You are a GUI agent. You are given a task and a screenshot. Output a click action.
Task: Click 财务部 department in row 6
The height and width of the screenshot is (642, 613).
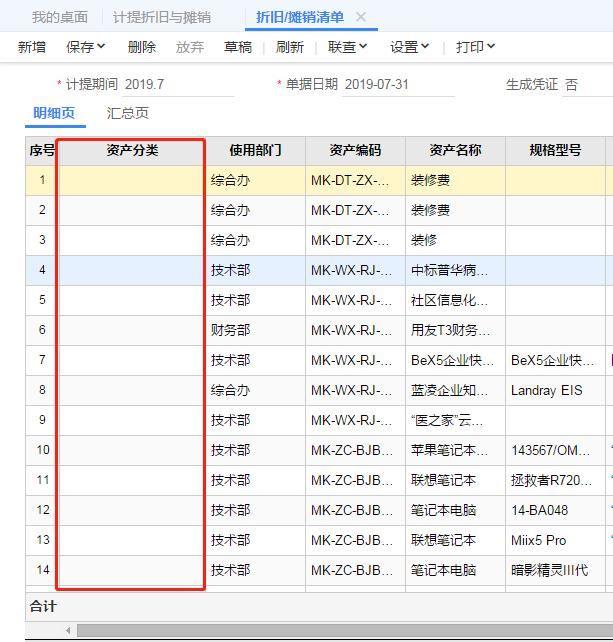pyautogui.click(x=231, y=330)
